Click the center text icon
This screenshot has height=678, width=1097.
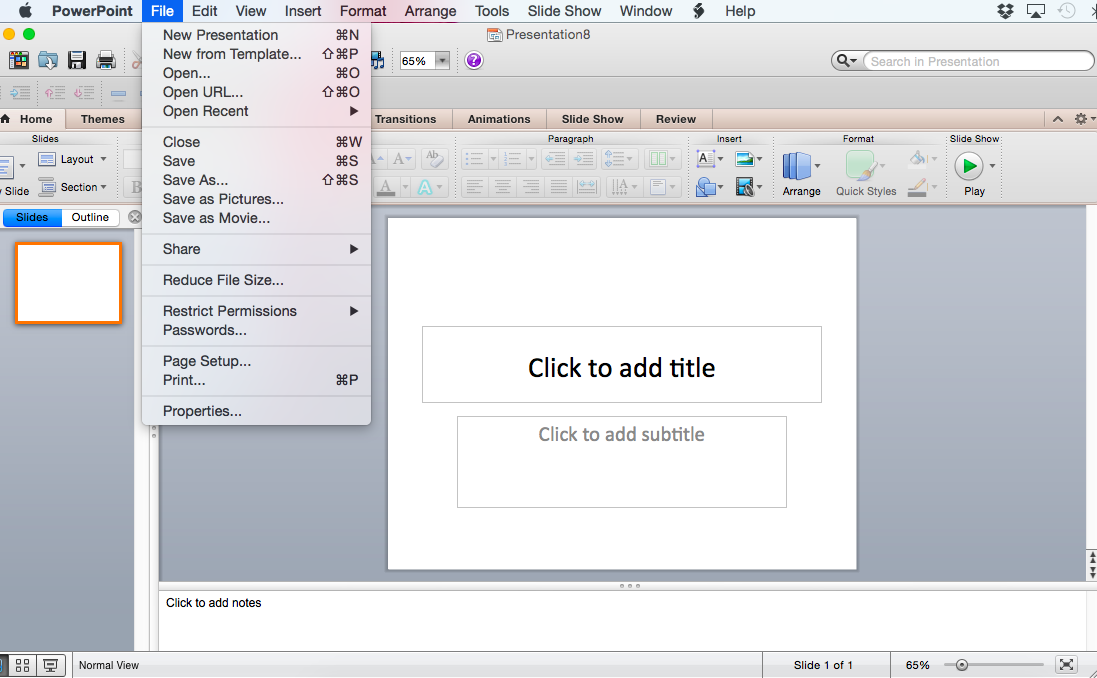tap(503, 187)
